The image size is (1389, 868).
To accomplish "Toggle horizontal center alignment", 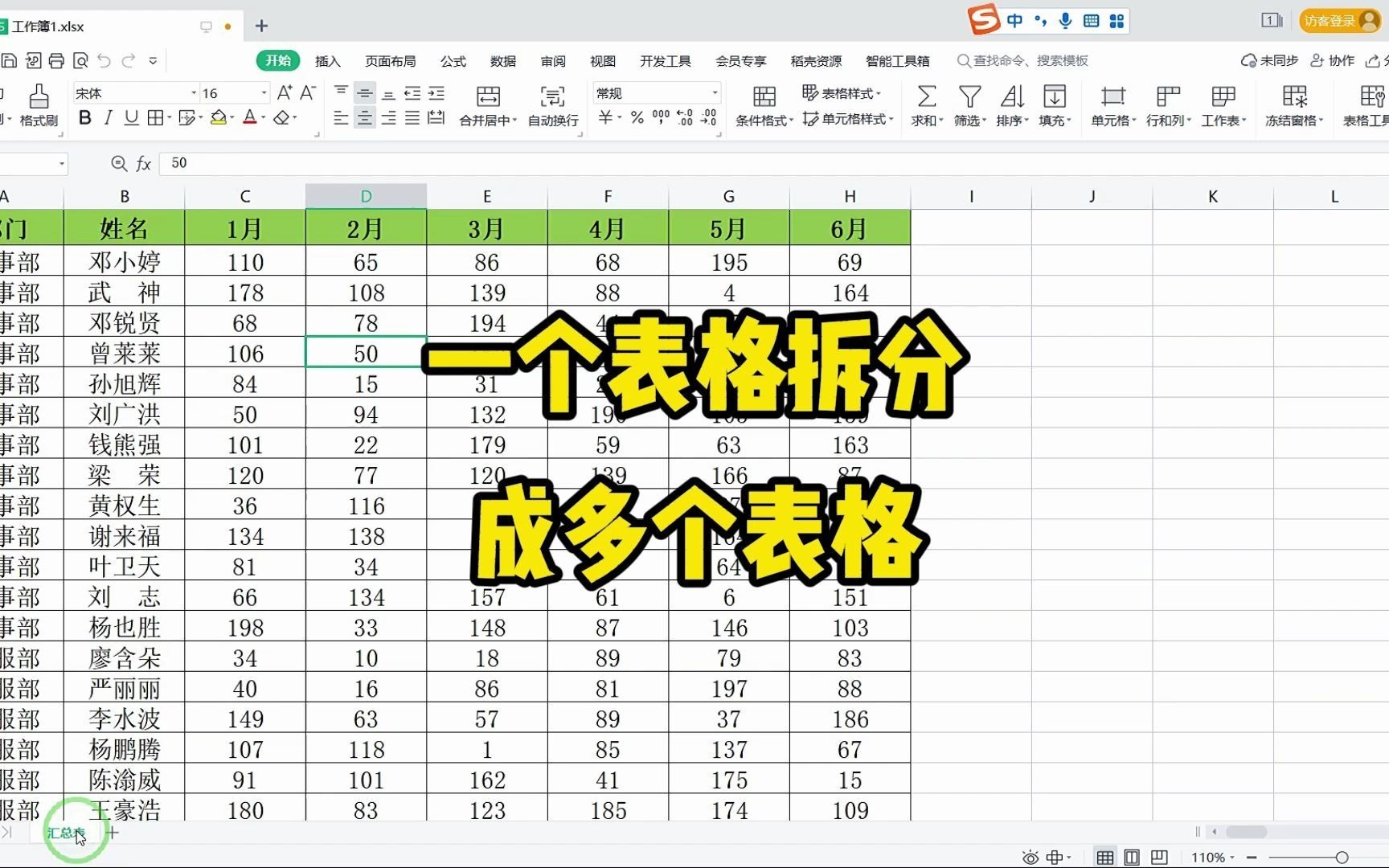I will (x=365, y=118).
